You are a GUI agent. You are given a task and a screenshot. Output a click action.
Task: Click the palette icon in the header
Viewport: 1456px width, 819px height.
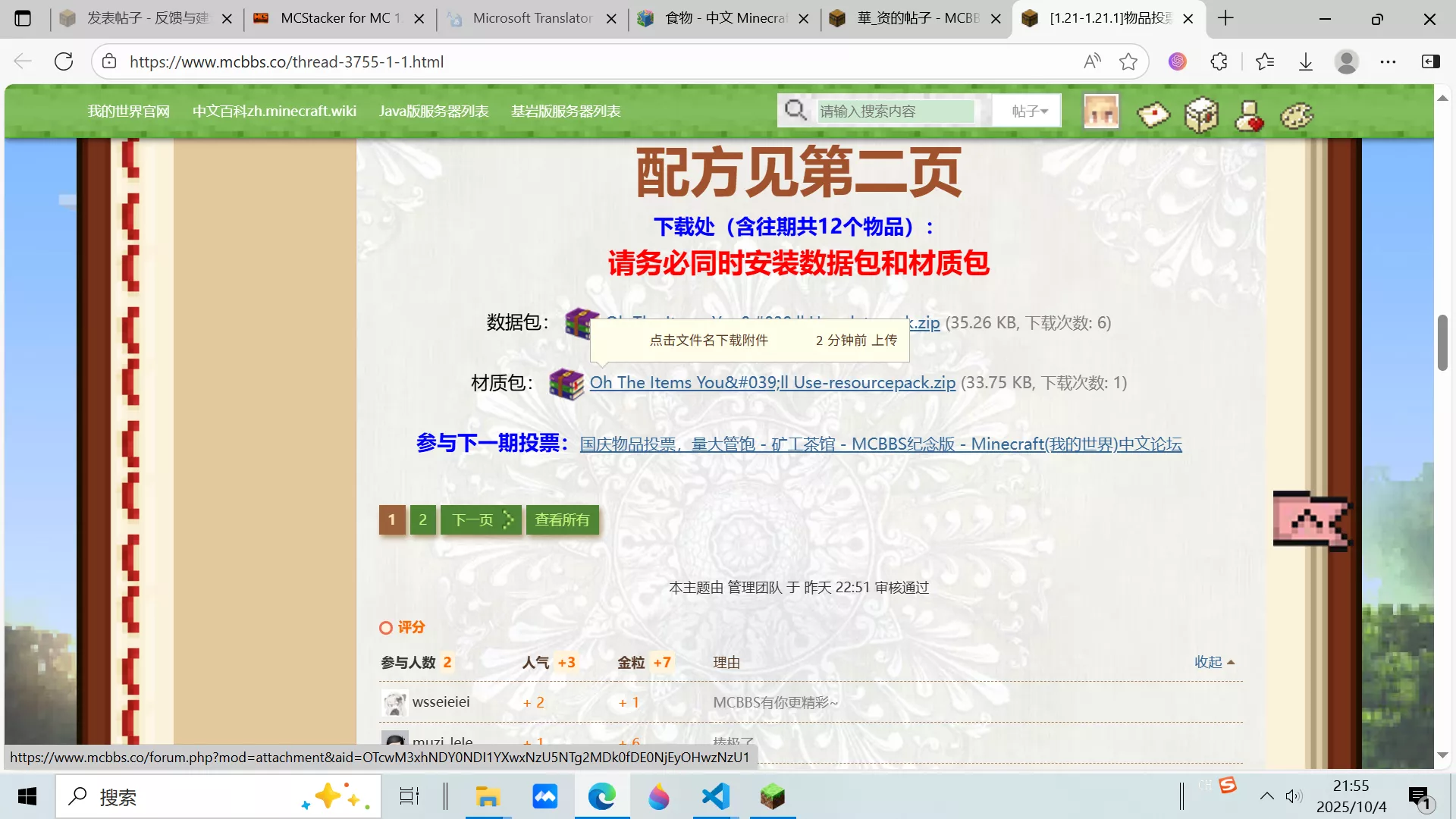(1295, 115)
